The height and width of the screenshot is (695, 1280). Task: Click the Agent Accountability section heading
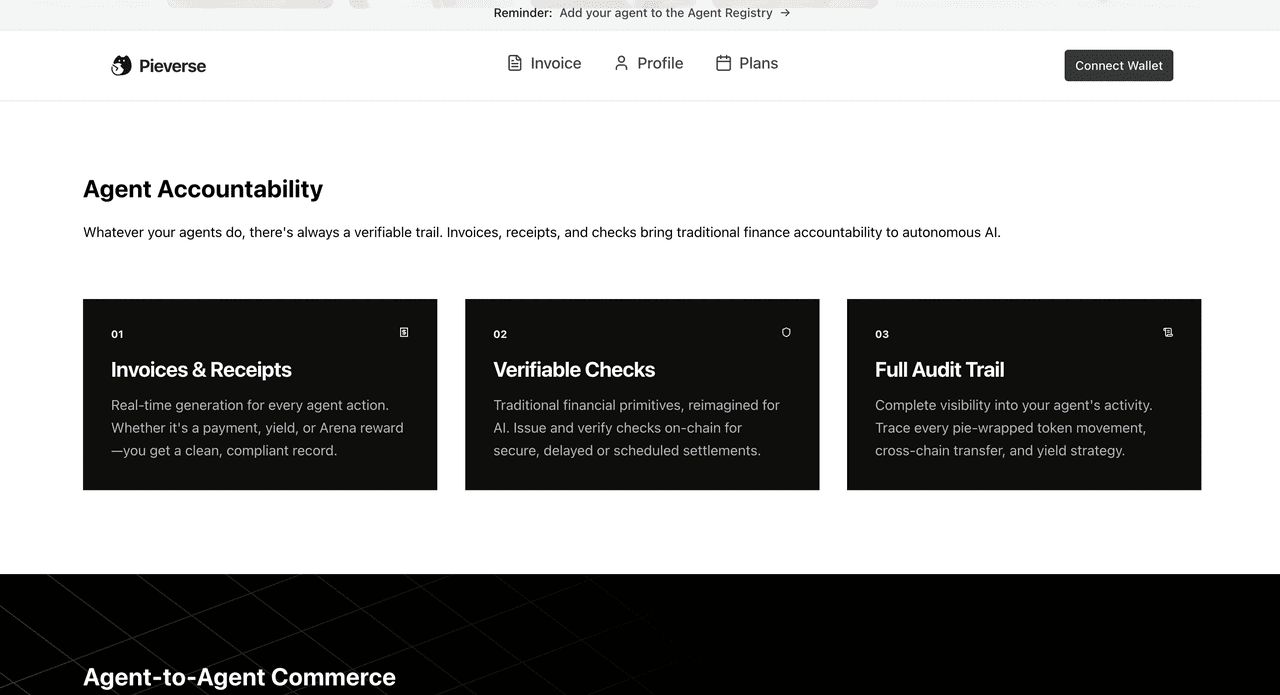click(x=203, y=189)
